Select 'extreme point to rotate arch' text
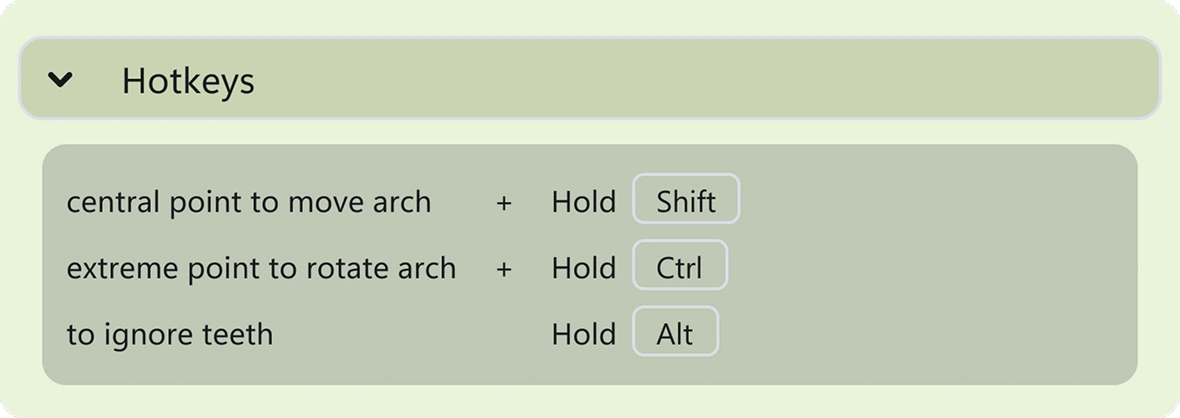 click(x=261, y=269)
